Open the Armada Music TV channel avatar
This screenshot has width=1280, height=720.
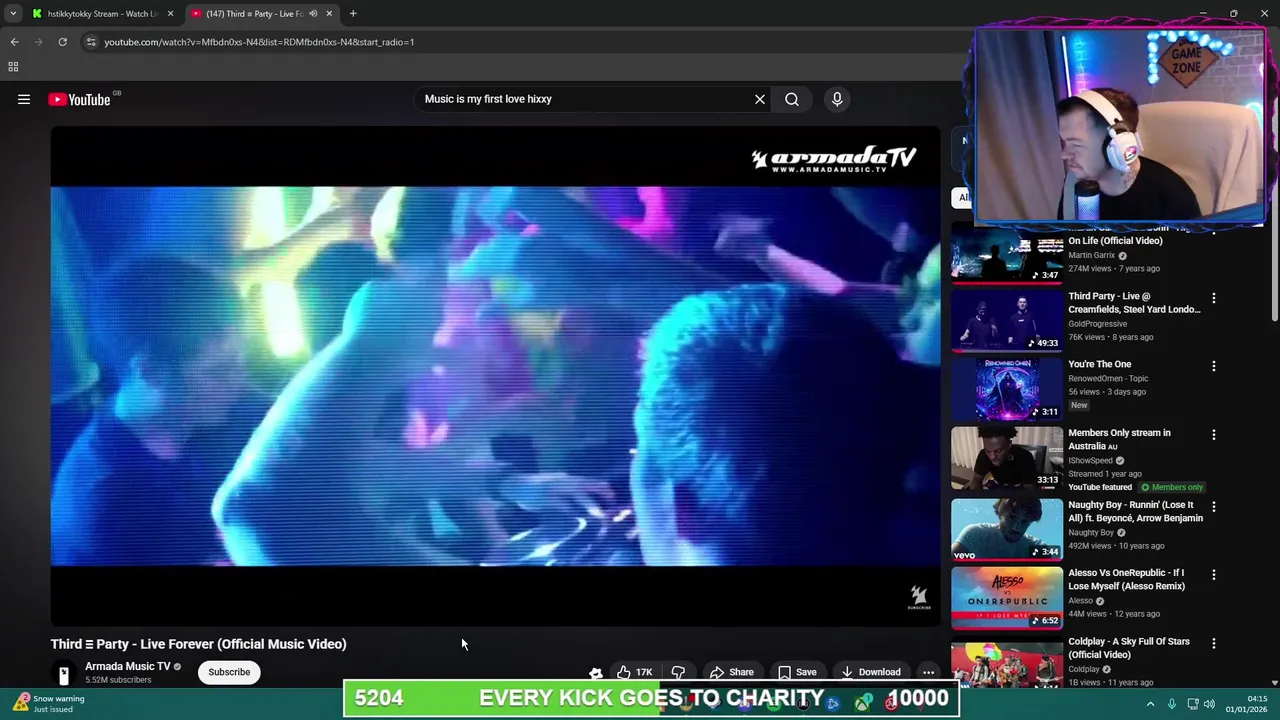(x=63, y=673)
